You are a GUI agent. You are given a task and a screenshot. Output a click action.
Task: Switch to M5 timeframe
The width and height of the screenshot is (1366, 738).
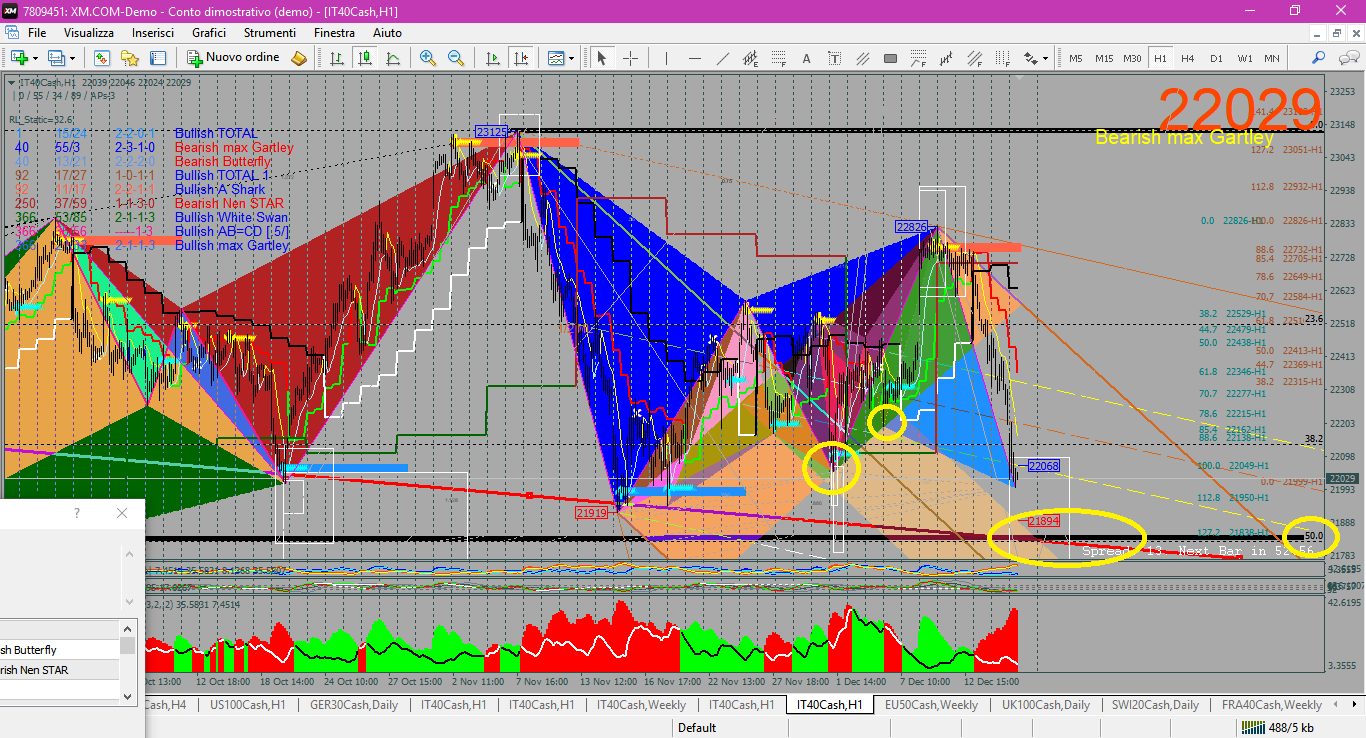coord(1076,58)
